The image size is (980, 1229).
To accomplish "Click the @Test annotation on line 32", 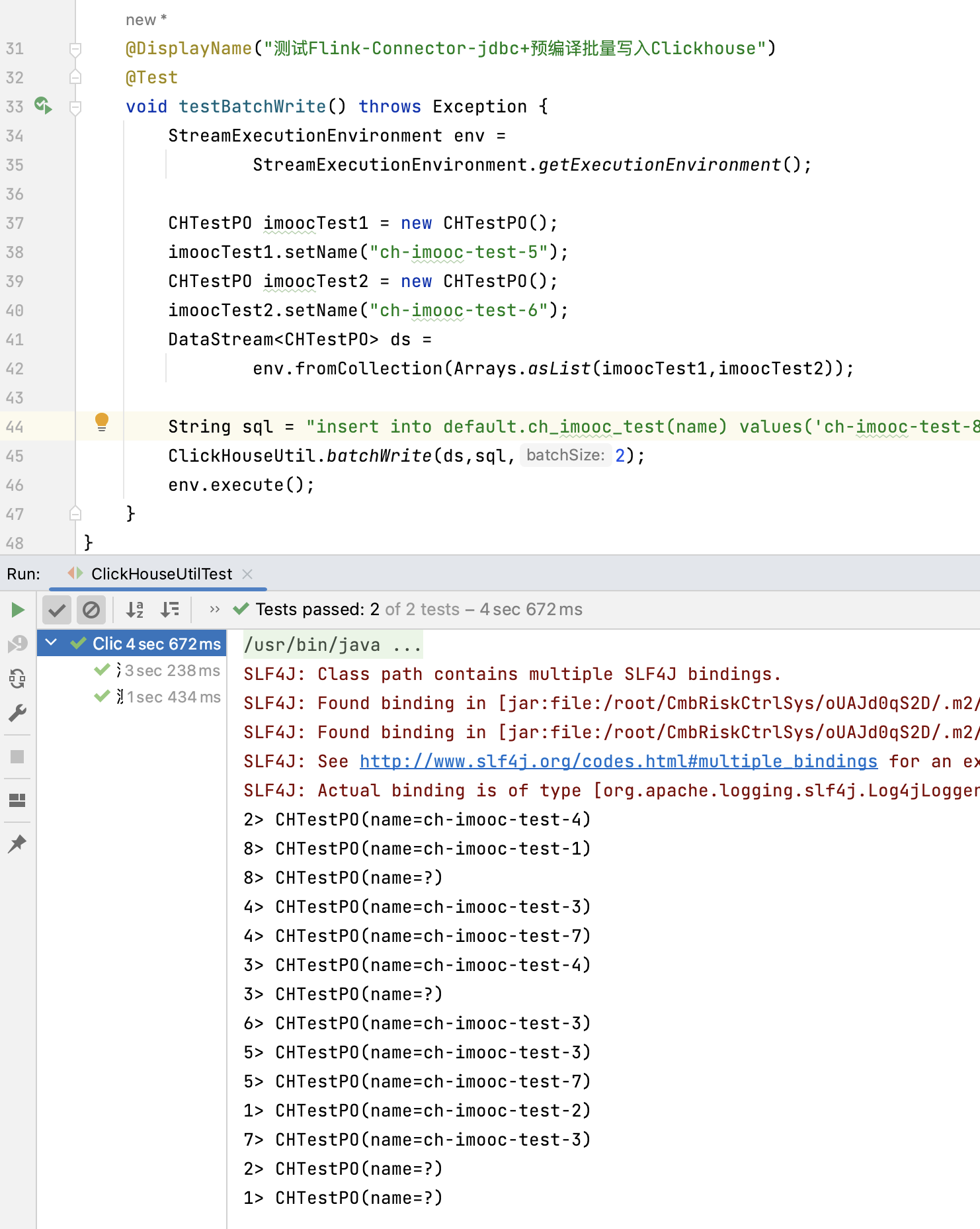I will pyautogui.click(x=151, y=77).
